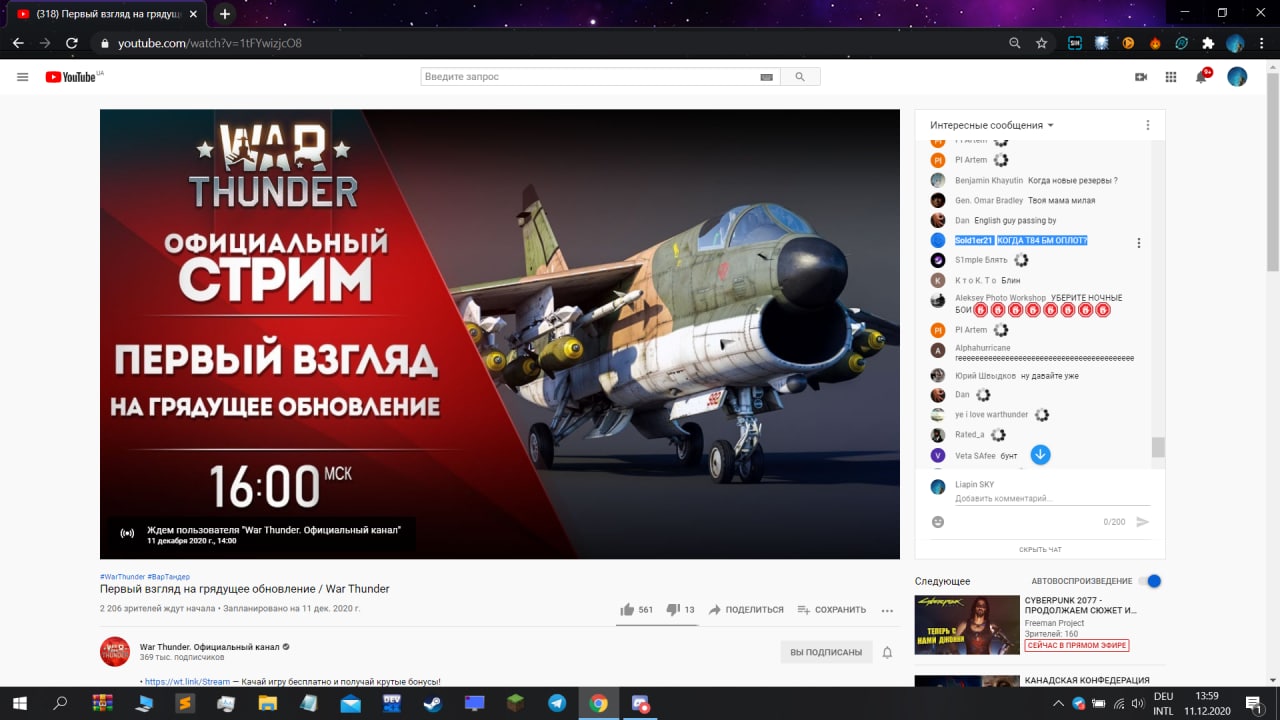This screenshot has height=720, width=1280.
Task: Click the taskbar volume icon
Action: tap(1137, 703)
